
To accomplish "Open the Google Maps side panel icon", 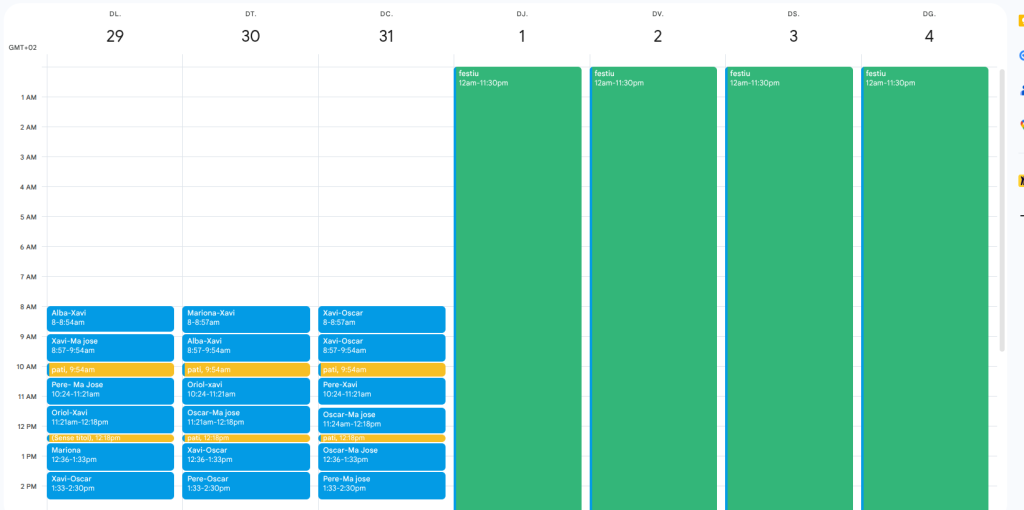I will 1021,125.
